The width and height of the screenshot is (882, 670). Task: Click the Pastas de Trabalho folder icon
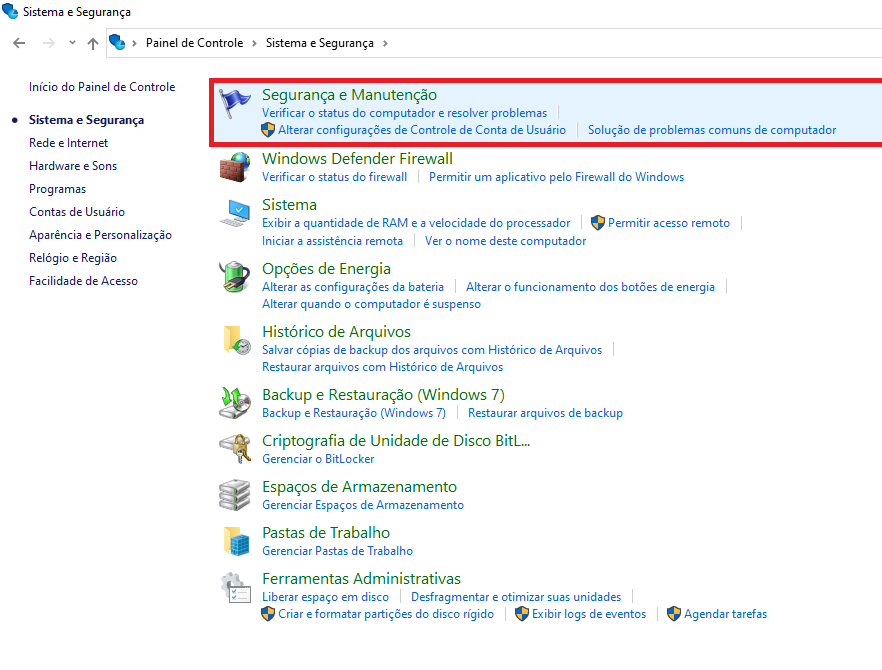pyautogui.click(x=236, y=541)
